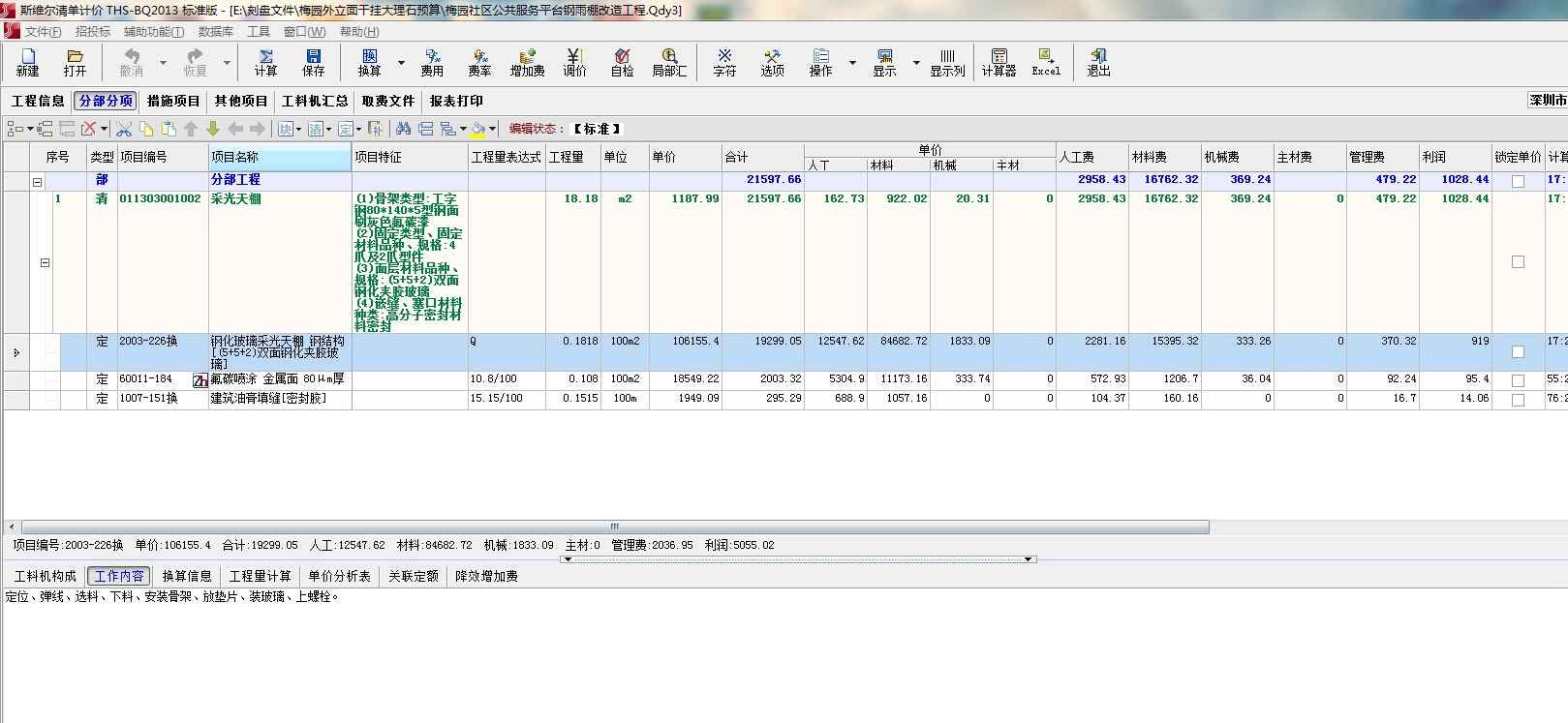Open the 显示 dropdown arrow
This screenshot has height=723, width=1568.
[x=916, y=63]
